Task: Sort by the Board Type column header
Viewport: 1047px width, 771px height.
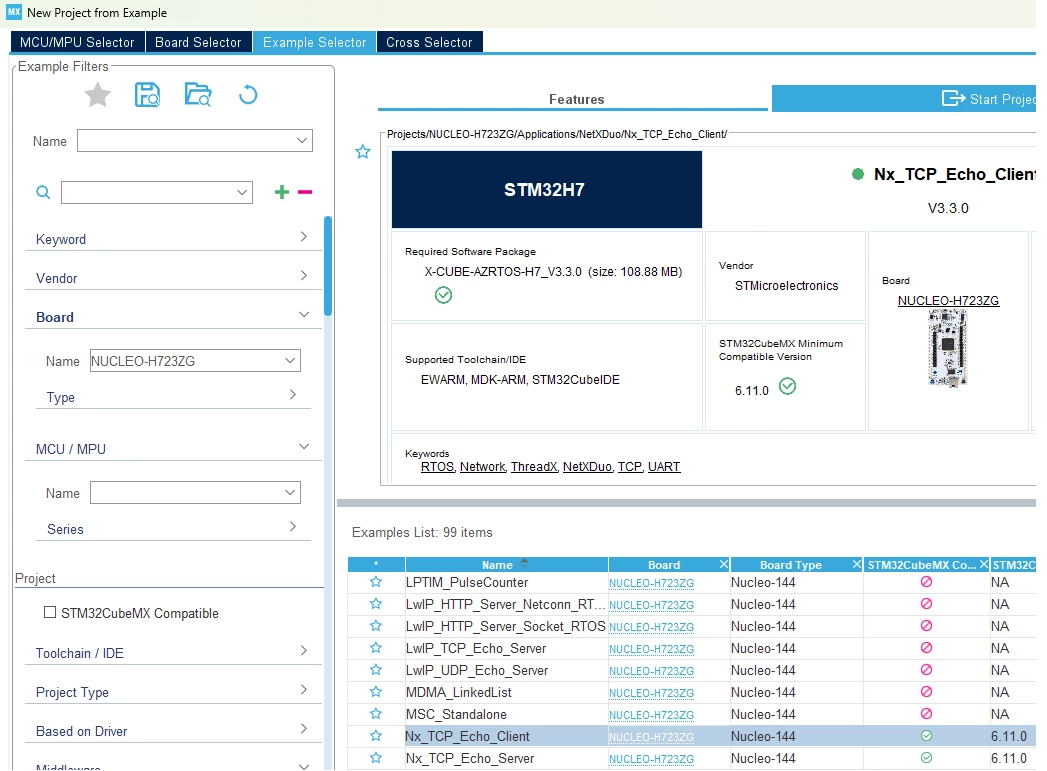Action: pyautogui.click(x=791, y=565)
